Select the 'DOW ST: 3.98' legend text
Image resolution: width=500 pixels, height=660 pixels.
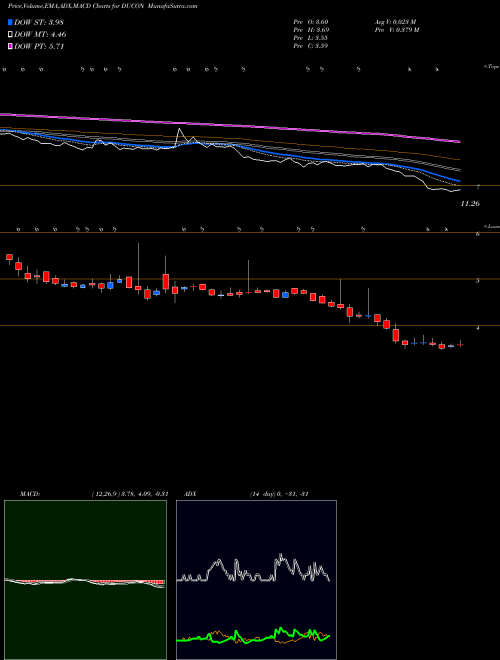click(39, 22)
